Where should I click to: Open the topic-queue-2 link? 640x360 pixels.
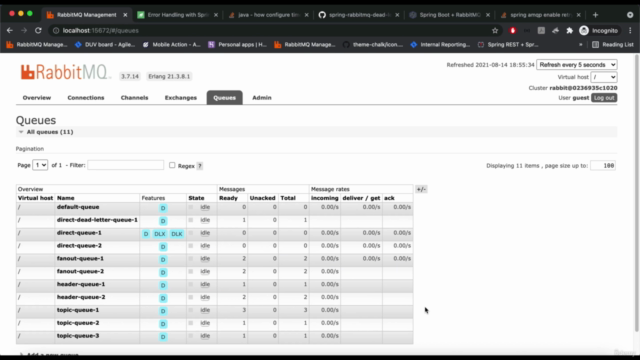tap(78, 323)
